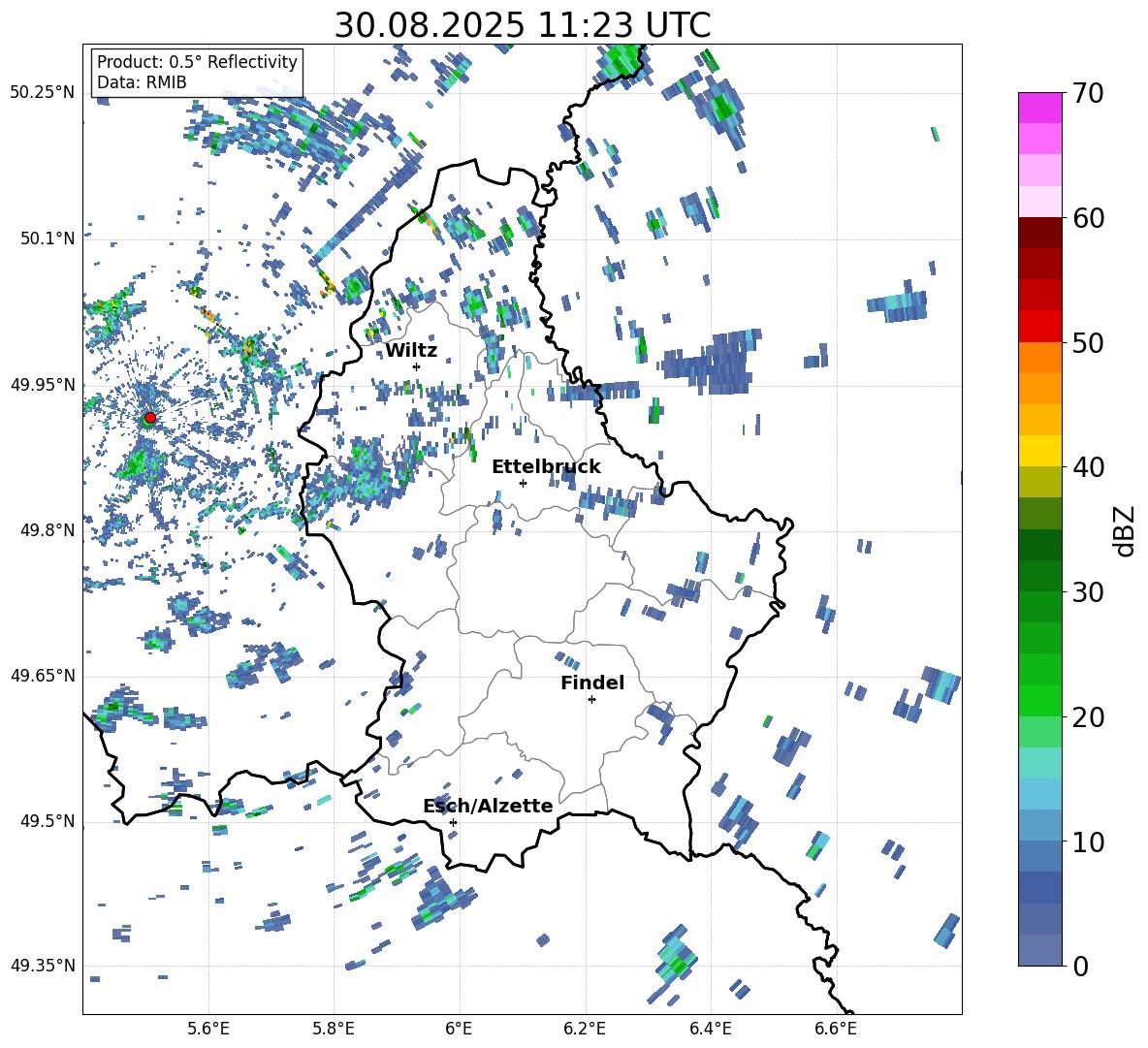Click the 5.6°E longitude label
Screen dimensions: 1148x1048
point(208,1029)
